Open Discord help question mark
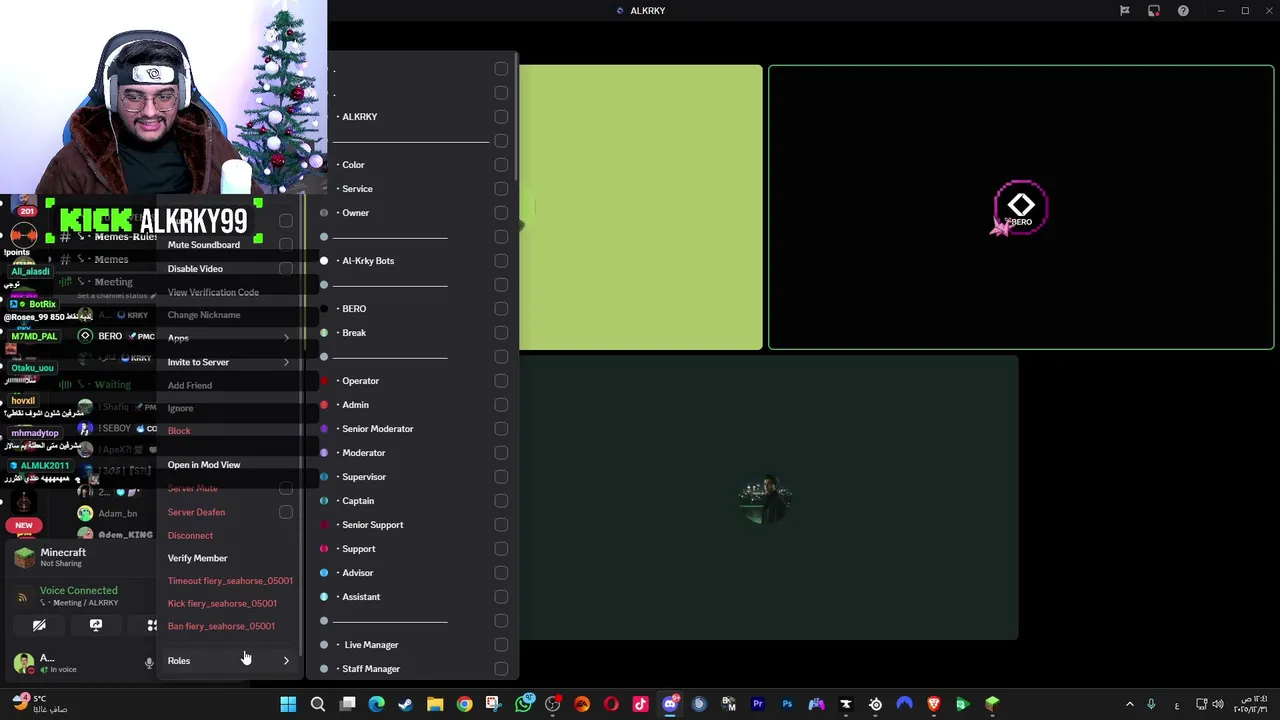The width and height of the screenshot is (1280, 720). 1183,11
